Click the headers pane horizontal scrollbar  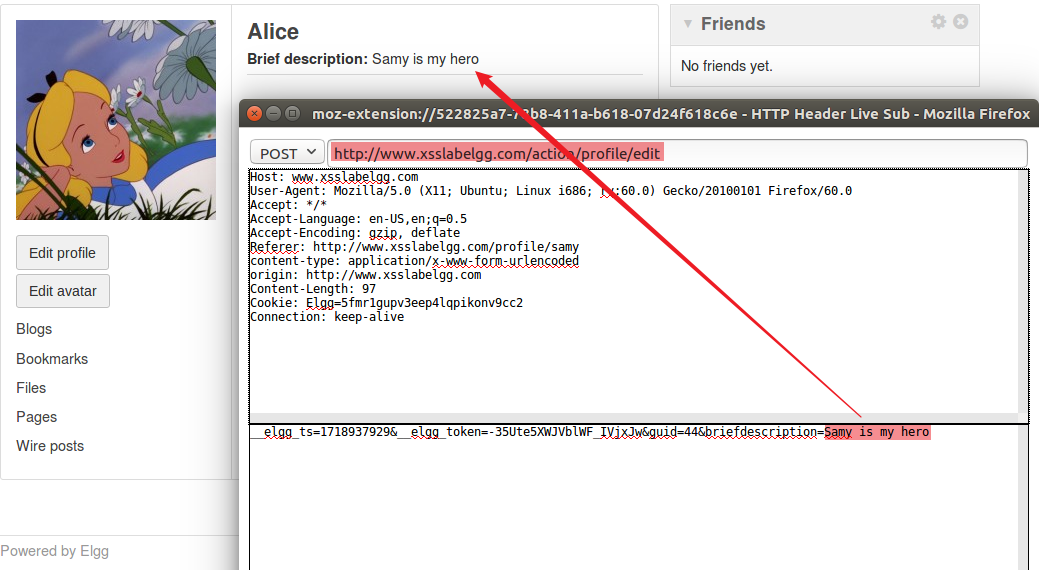(634, 418)
